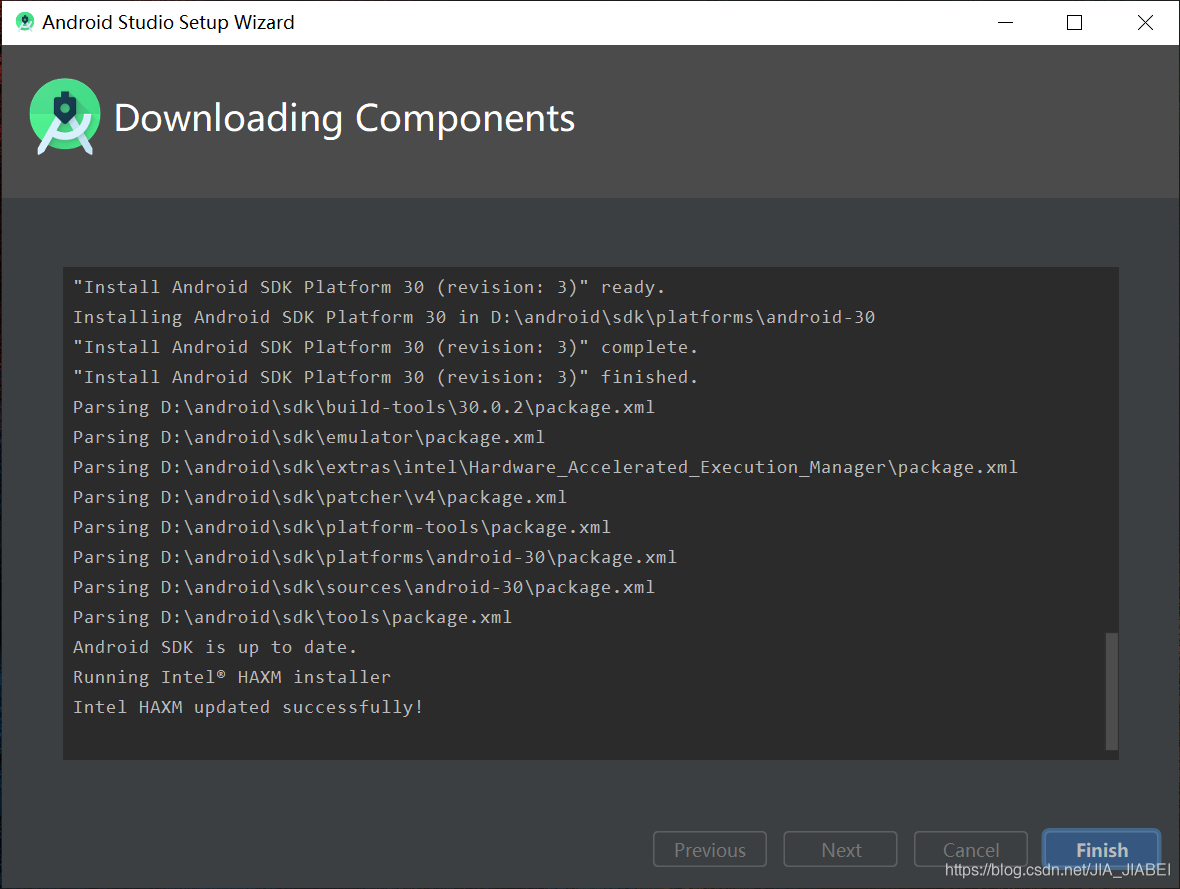Select the line parsing sdk\tools\package.xml
This screenshot has width=1180, height=889.
pyautogui.click(x=292, y=617)
